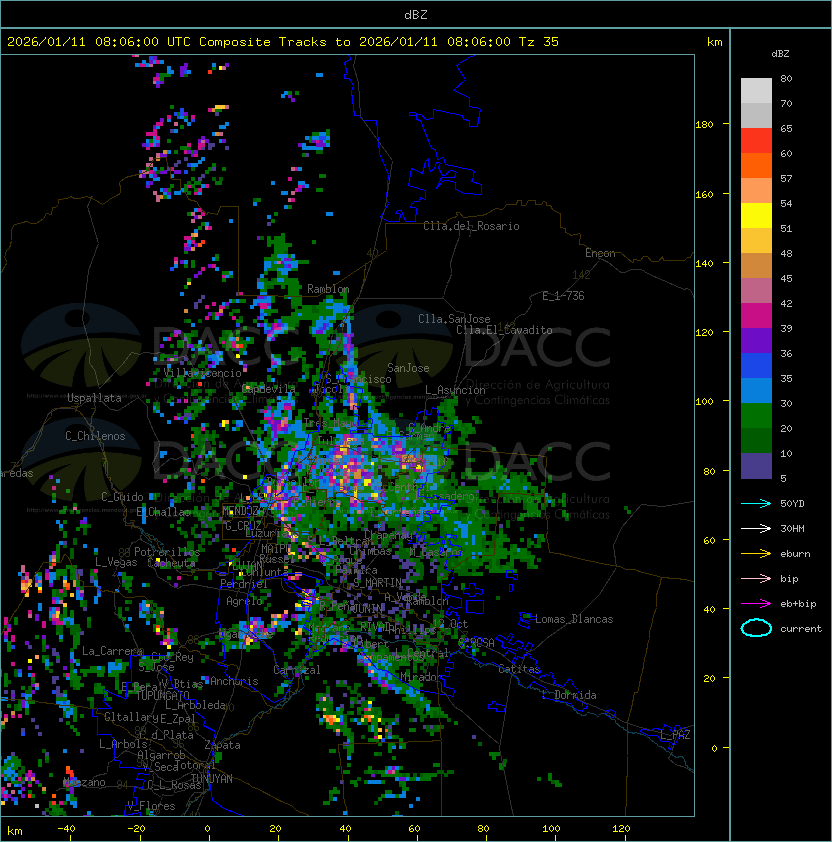Click the Manzano map label
Screen dimensions: 832x842
[84, 782]
